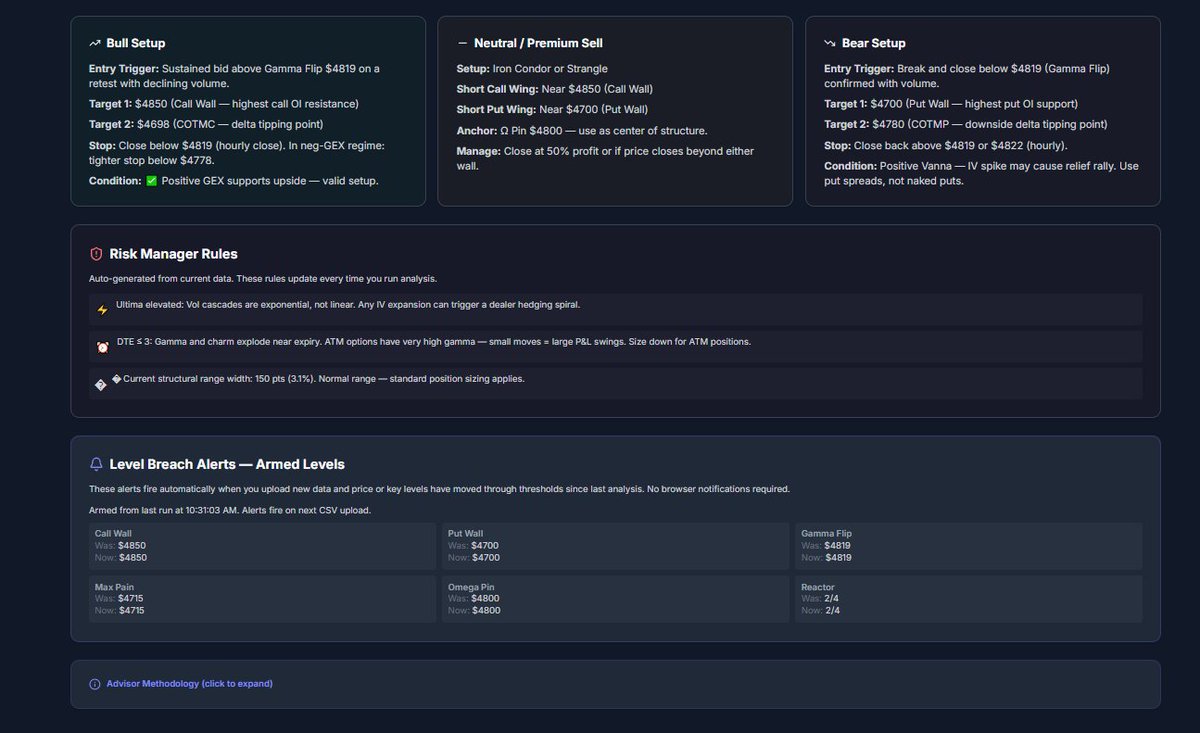The height and width of the screenshot is (733, 1200).
Task: Click the Bull Setup trending-up arrow icon
Action: click(95, 43)
